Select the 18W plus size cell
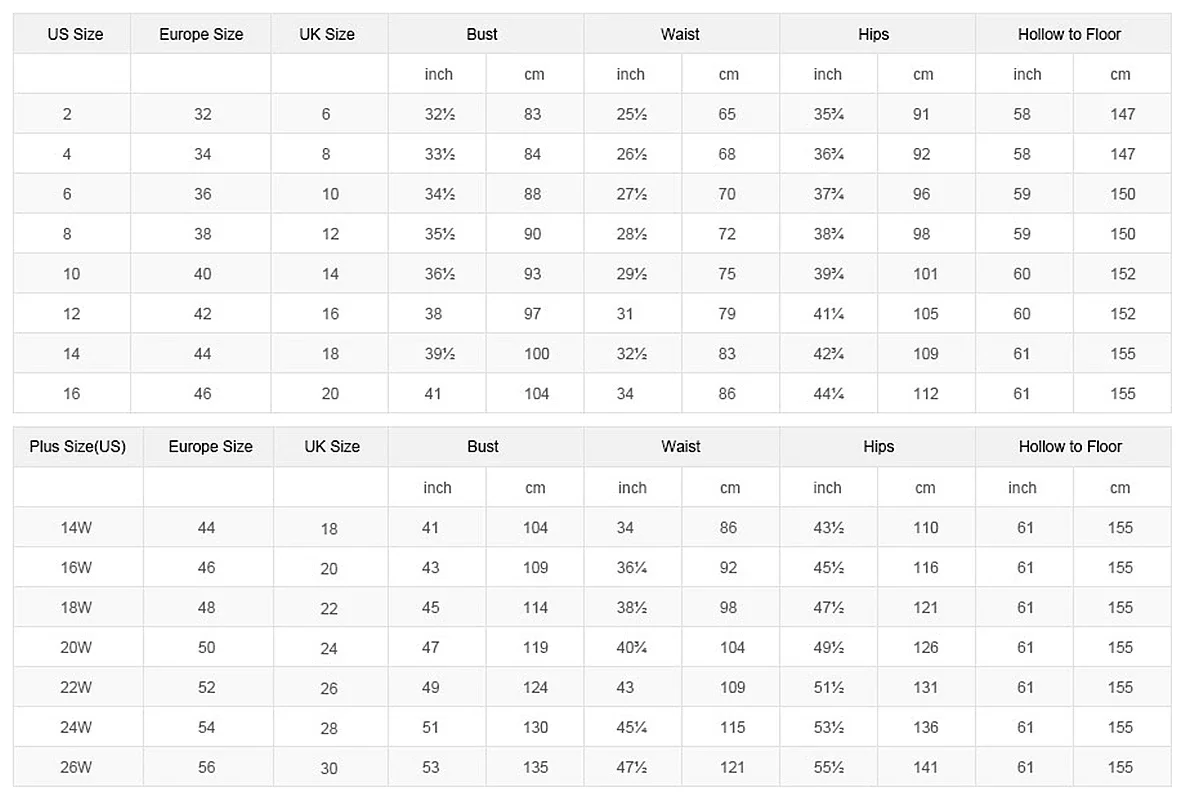Image resolution: width=1185 pixels, height=800 pixels. pos(76,608)
